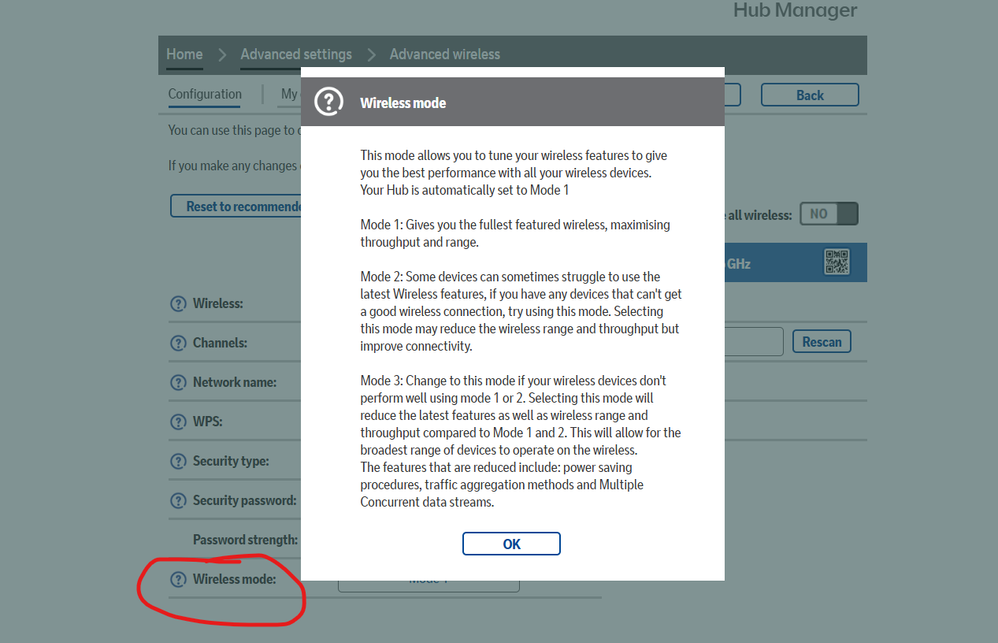Toggle the all wireless NO switch

pos(829,214)
